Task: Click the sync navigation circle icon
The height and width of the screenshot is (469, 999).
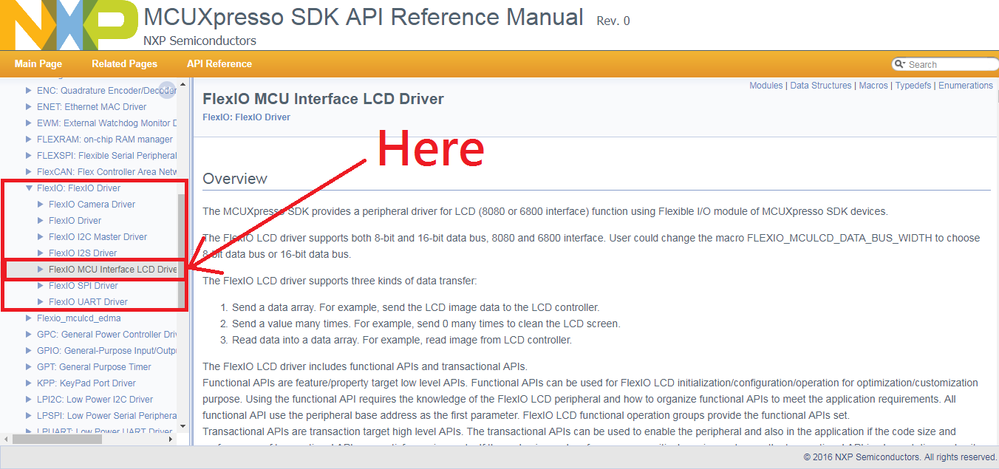Action: 167,90
